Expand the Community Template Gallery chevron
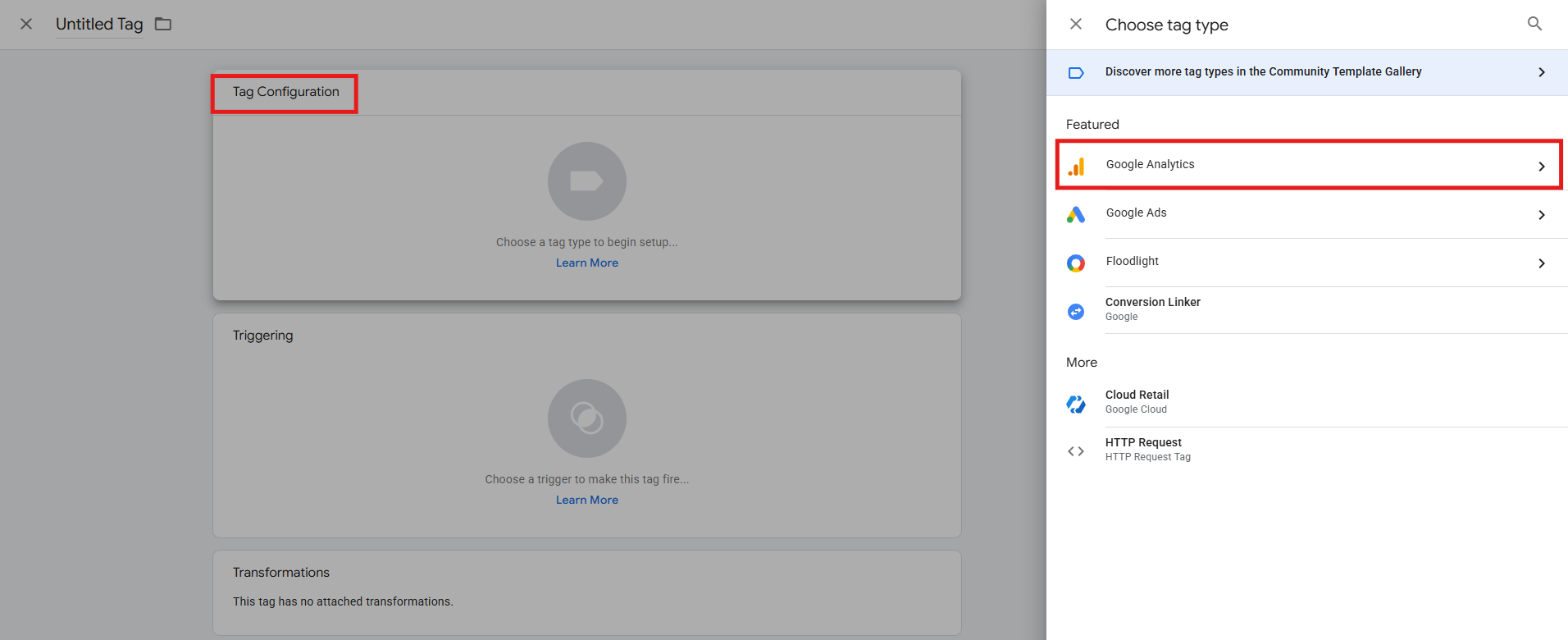 point(1542,72)
